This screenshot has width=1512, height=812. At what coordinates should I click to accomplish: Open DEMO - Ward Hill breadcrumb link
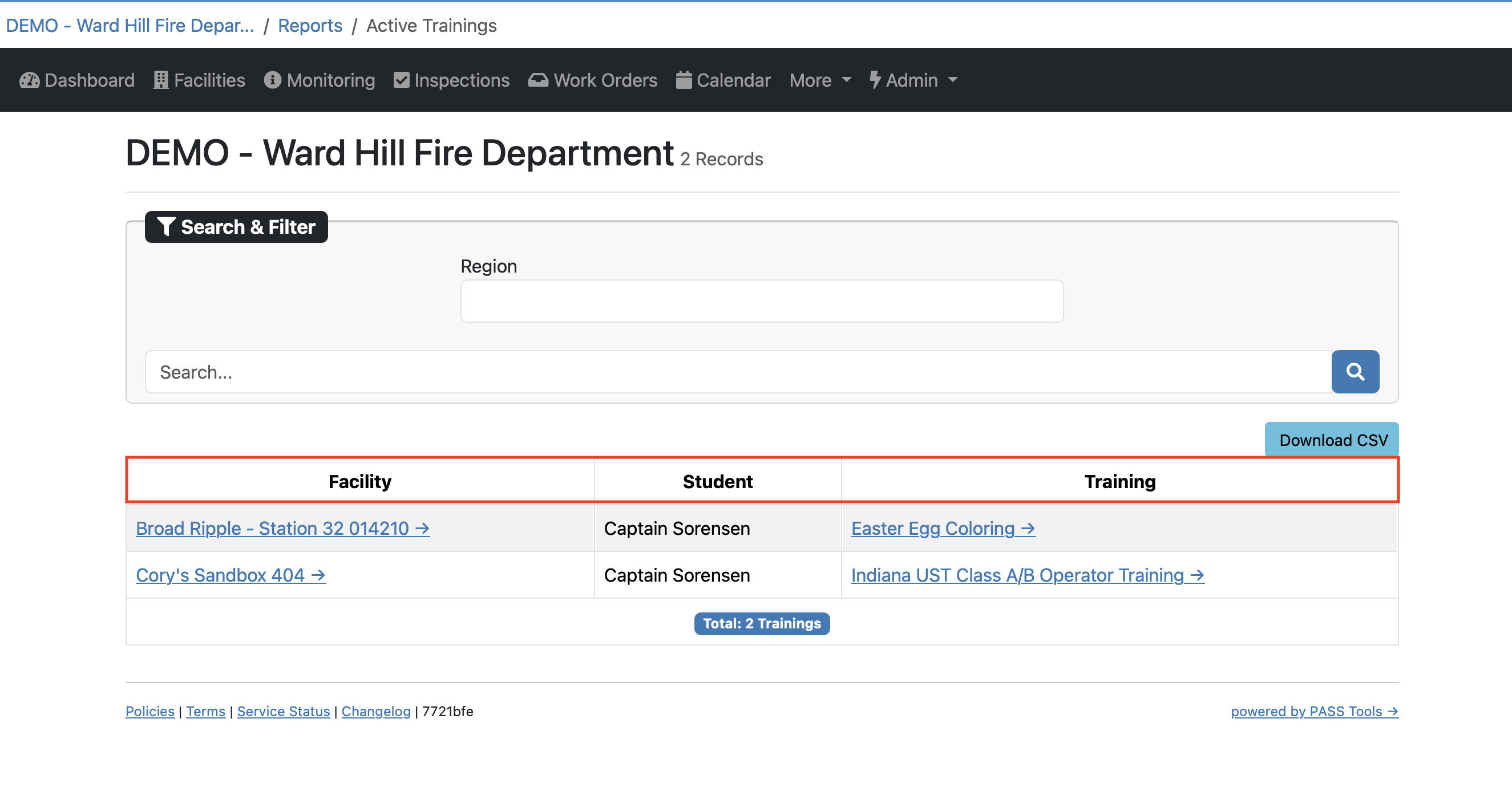(x=130, y=26)
